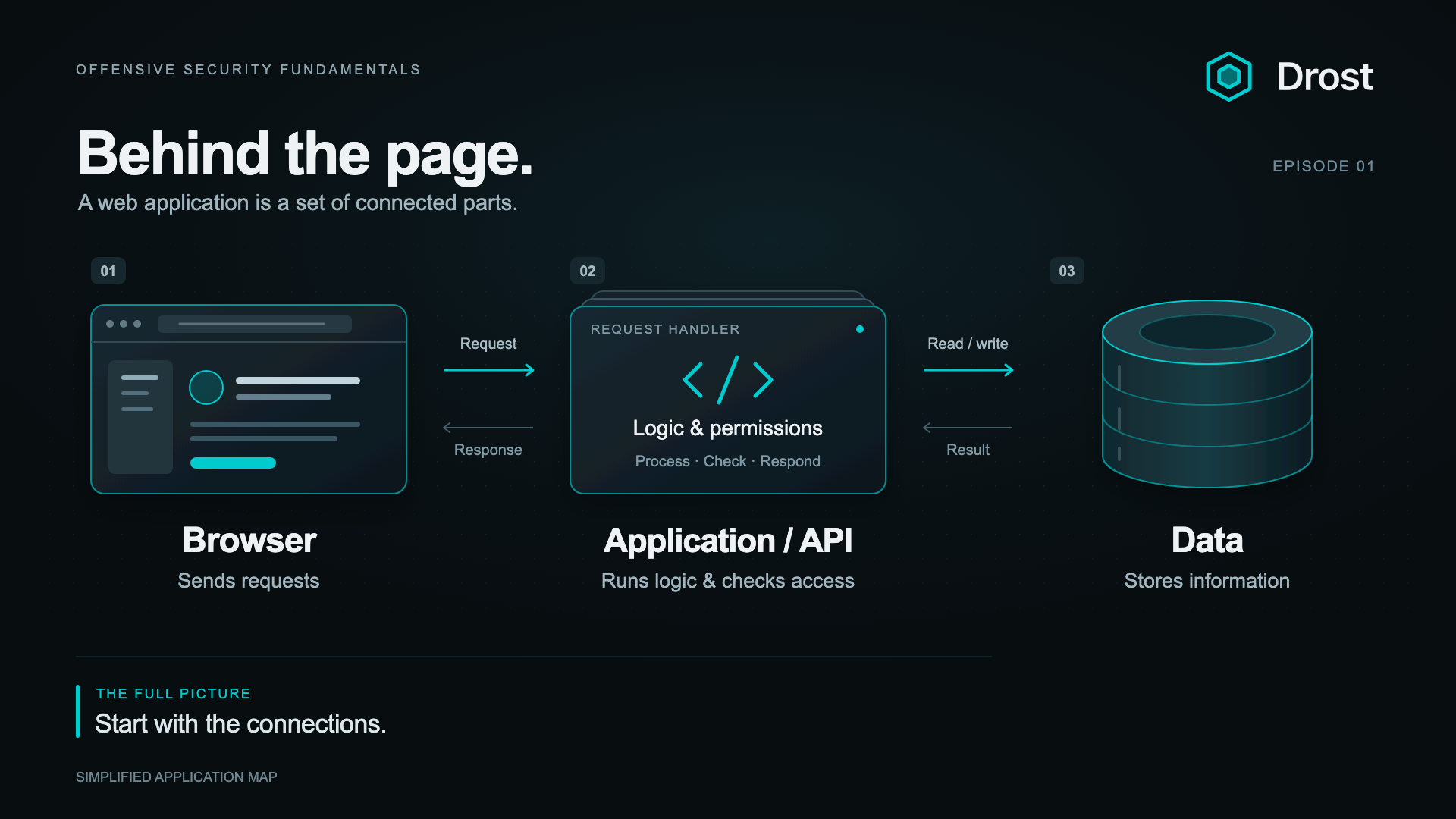Click the Read / write arrow

968,370
